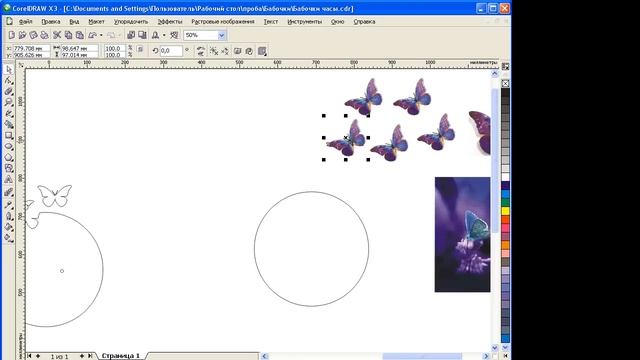Click the No Color swatch with X

click(505, 83)
